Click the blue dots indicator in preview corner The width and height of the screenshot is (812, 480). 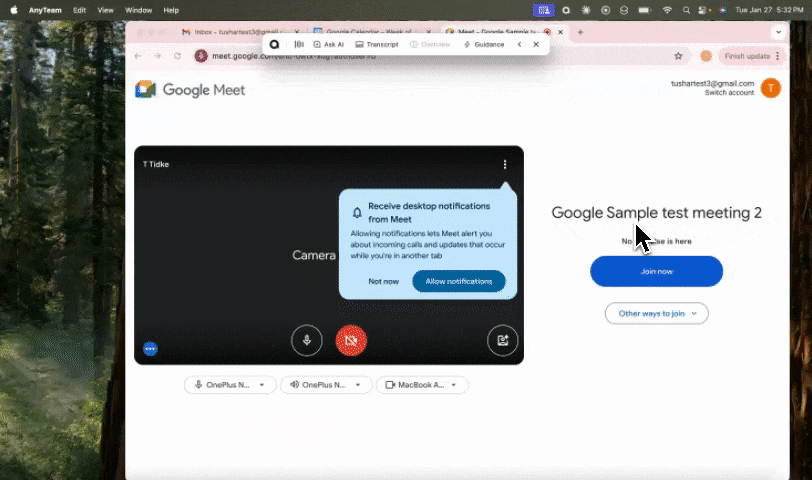[150, 348]
